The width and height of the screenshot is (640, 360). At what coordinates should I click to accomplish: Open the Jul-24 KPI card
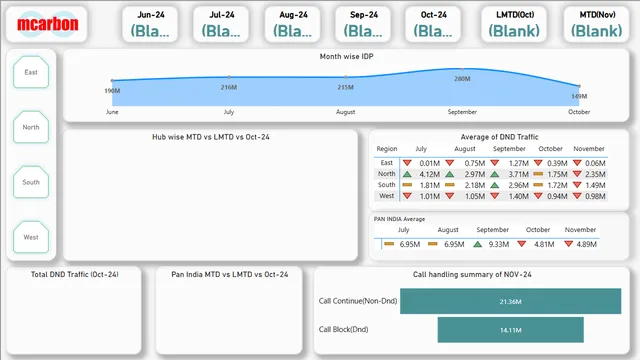click(x=221, y=24)
